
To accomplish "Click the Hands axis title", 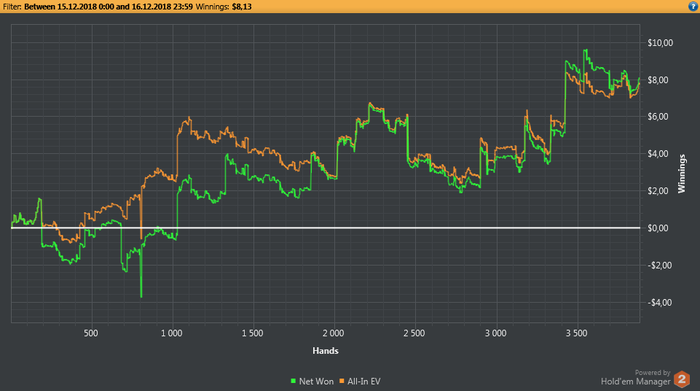I will (325, 351).
